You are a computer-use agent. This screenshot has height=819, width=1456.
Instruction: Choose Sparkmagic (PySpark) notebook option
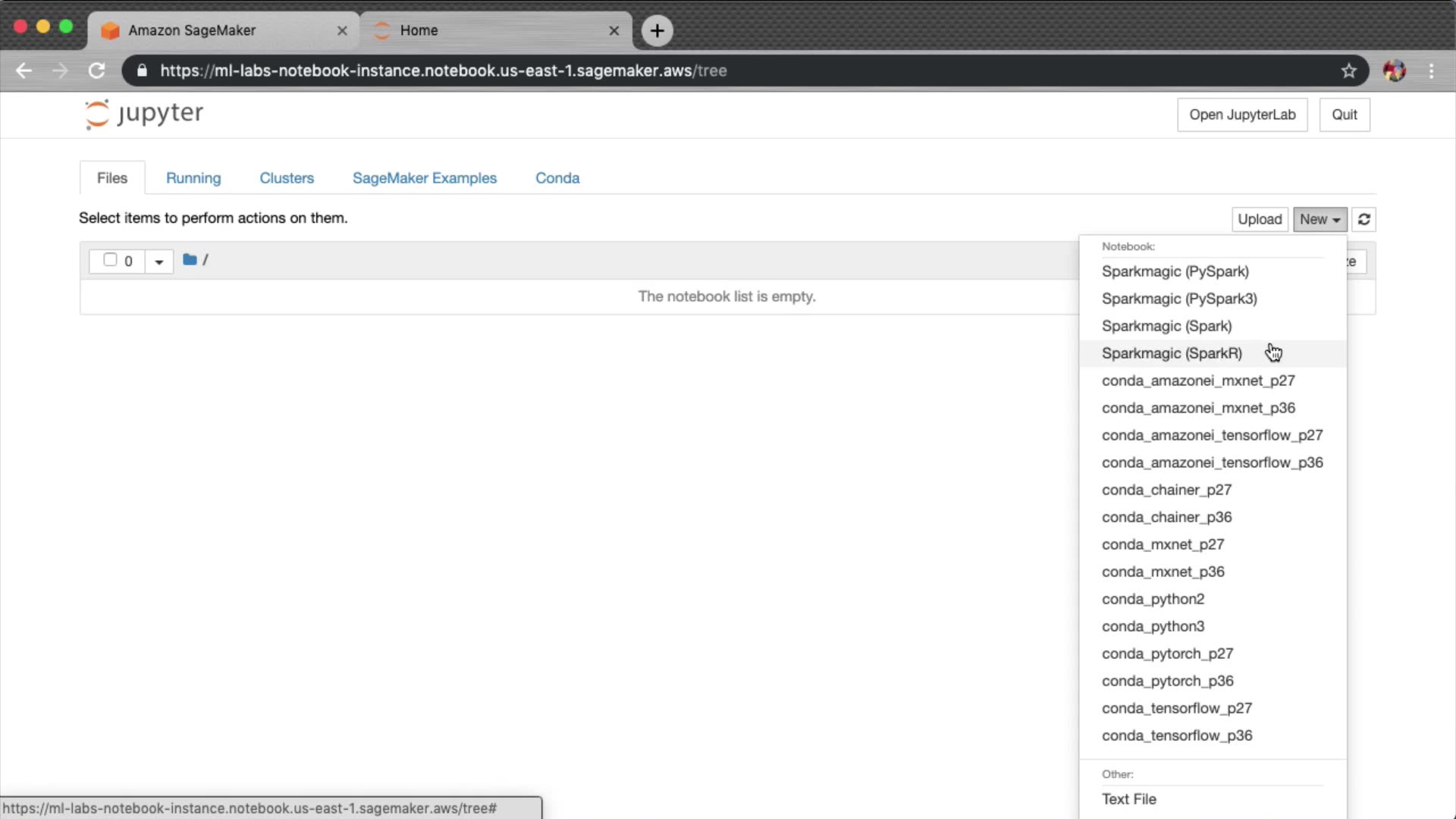point(1175,271)
